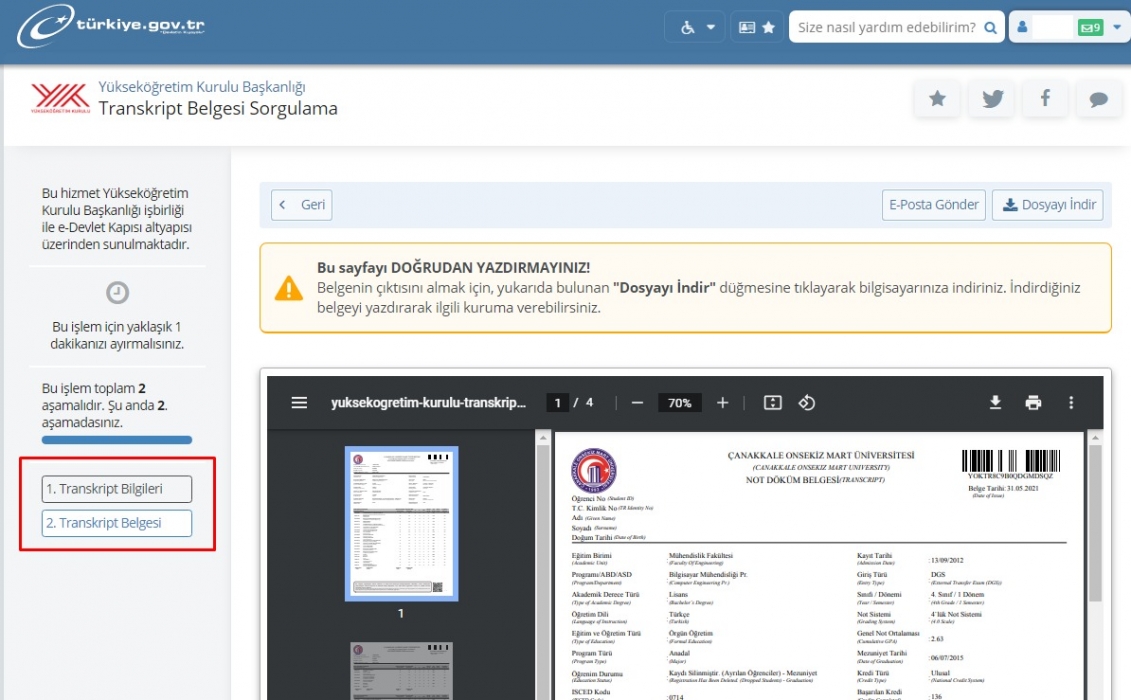This screenshot has height=700, width=1131.
Task: Zoom in the PDF with the plus button
Action: pyautogui.click(x=722, y=403)
